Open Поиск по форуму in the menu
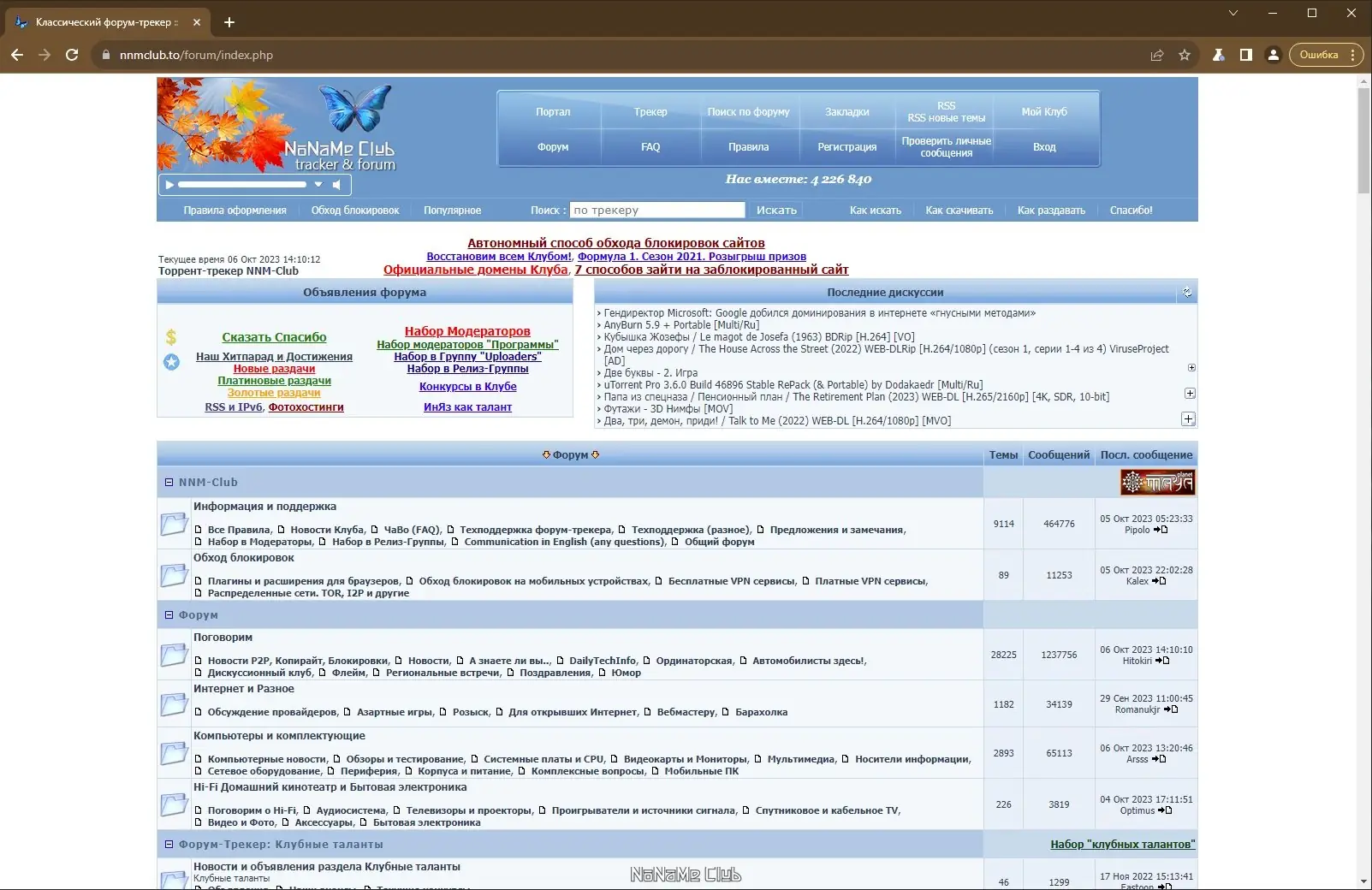The image size is (1372, 890). point(749,112)
